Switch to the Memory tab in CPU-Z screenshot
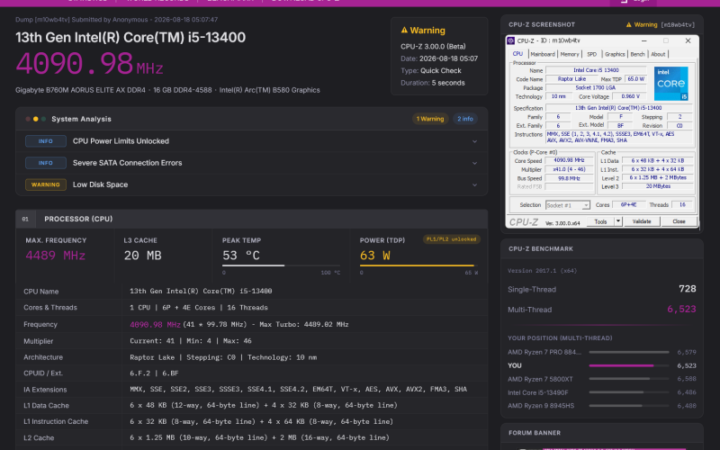 pyautogui.click(x=569, y=54)
